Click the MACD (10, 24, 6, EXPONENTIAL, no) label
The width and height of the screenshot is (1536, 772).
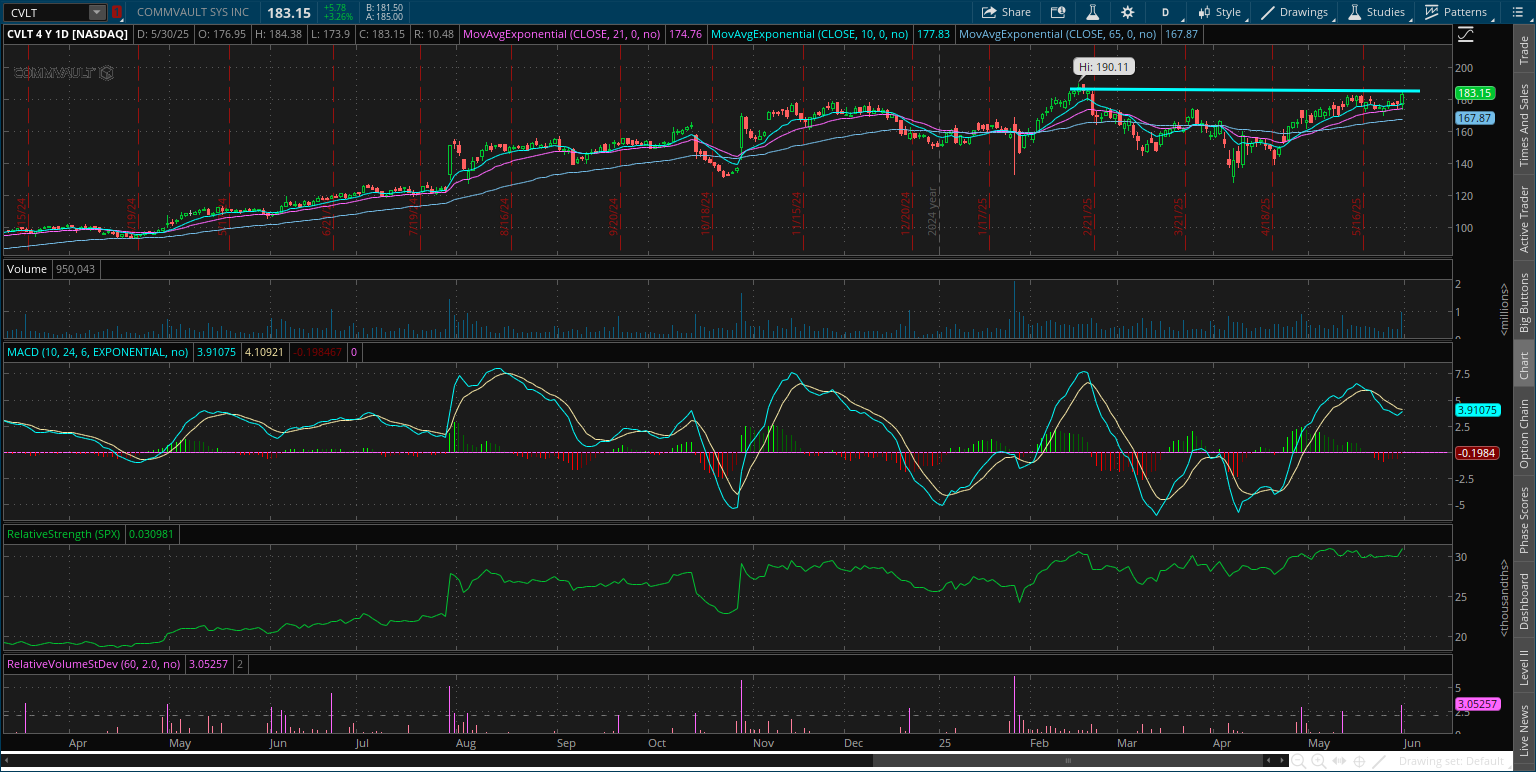pos(96,352)
